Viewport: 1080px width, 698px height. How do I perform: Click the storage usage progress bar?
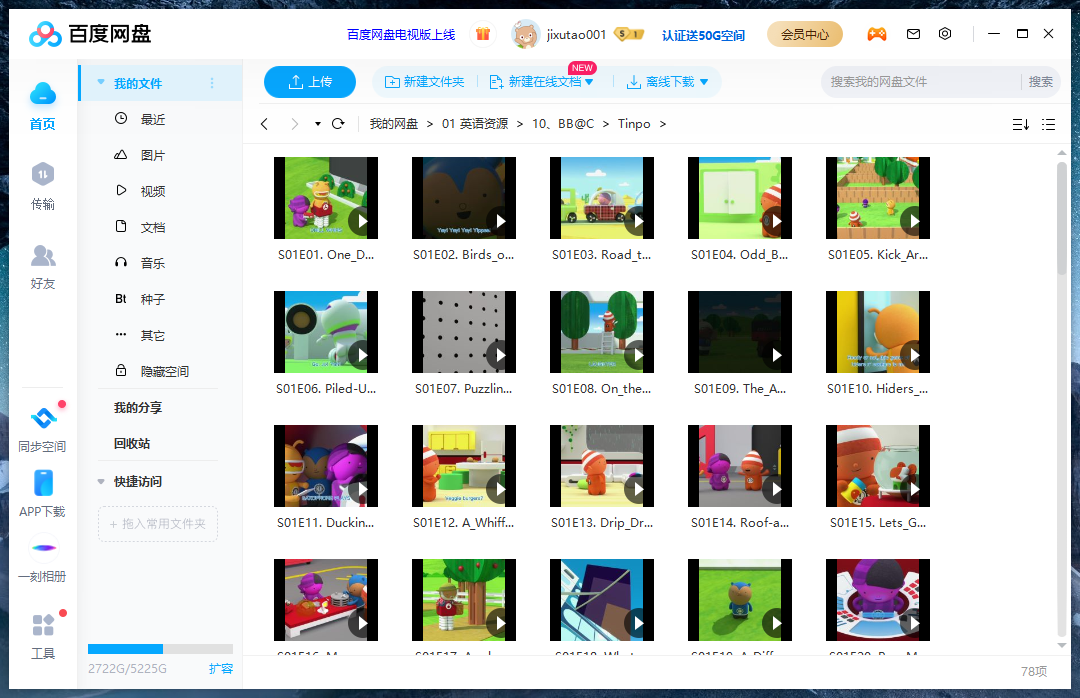point(160,648)
